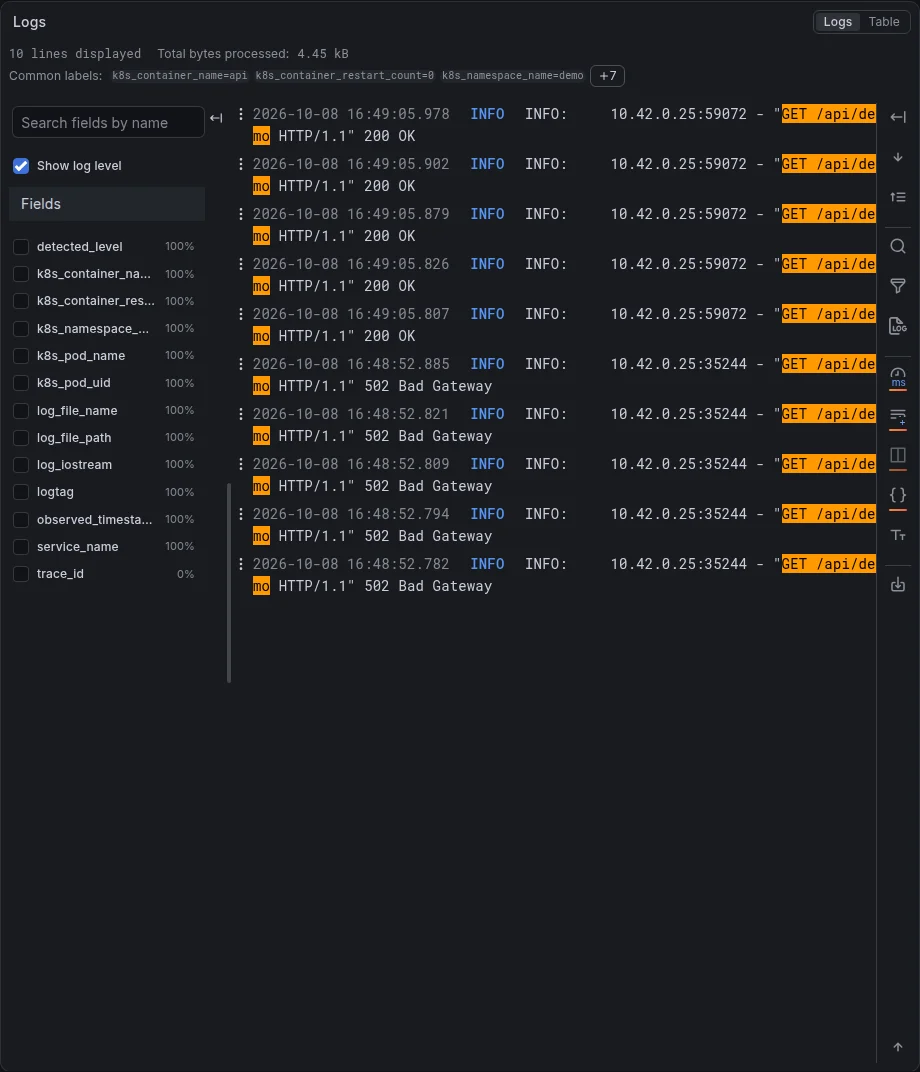Click the Fields section header
This screenshot has width=920, height=1072.
point(107,204)
